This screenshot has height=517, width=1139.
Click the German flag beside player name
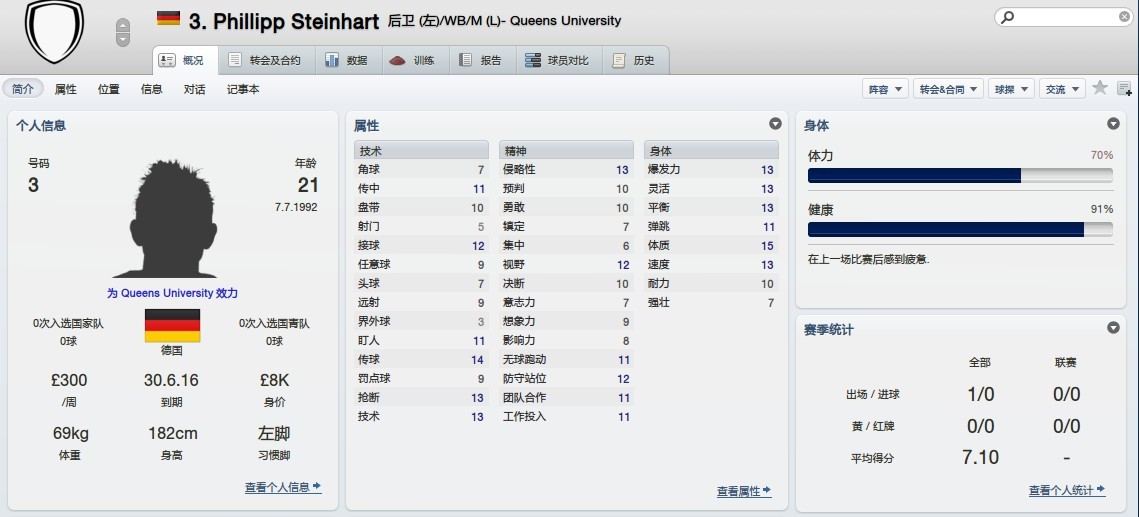(x=168, y=19)
